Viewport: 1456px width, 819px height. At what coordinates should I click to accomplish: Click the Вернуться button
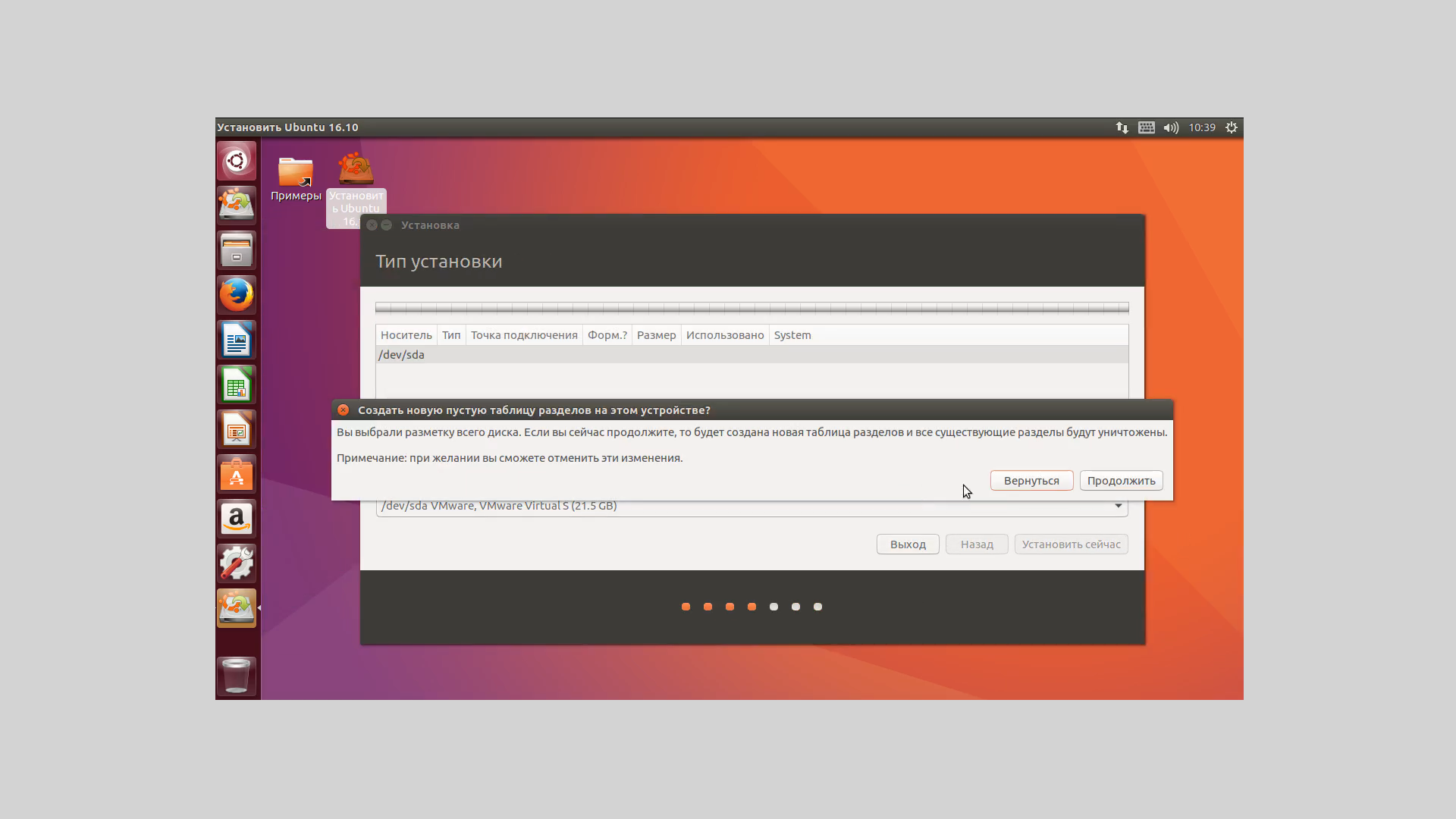[x=1031, y=481]
